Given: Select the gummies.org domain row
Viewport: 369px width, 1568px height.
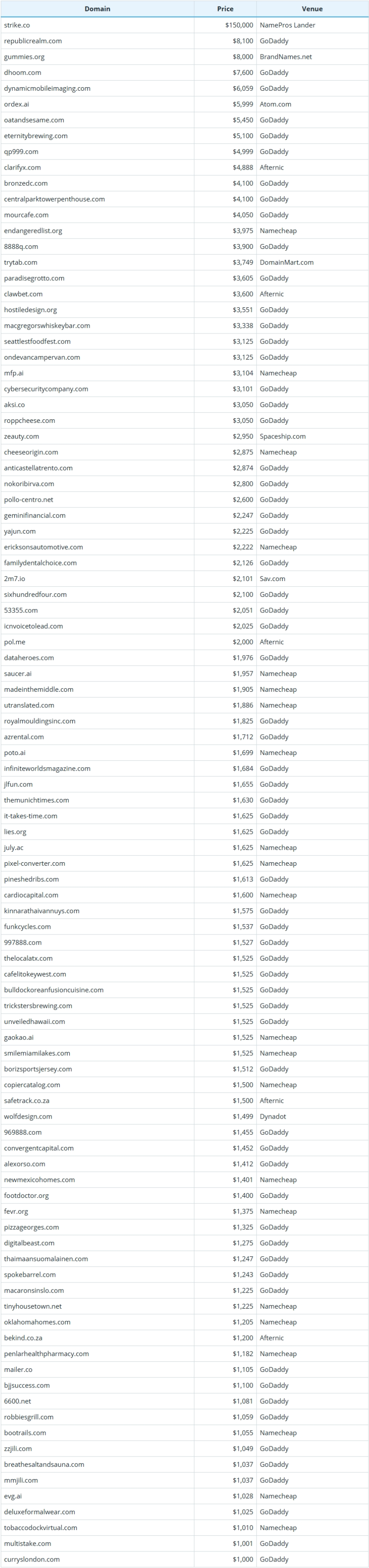Looking at the screenshot, I should coord(24,57).
